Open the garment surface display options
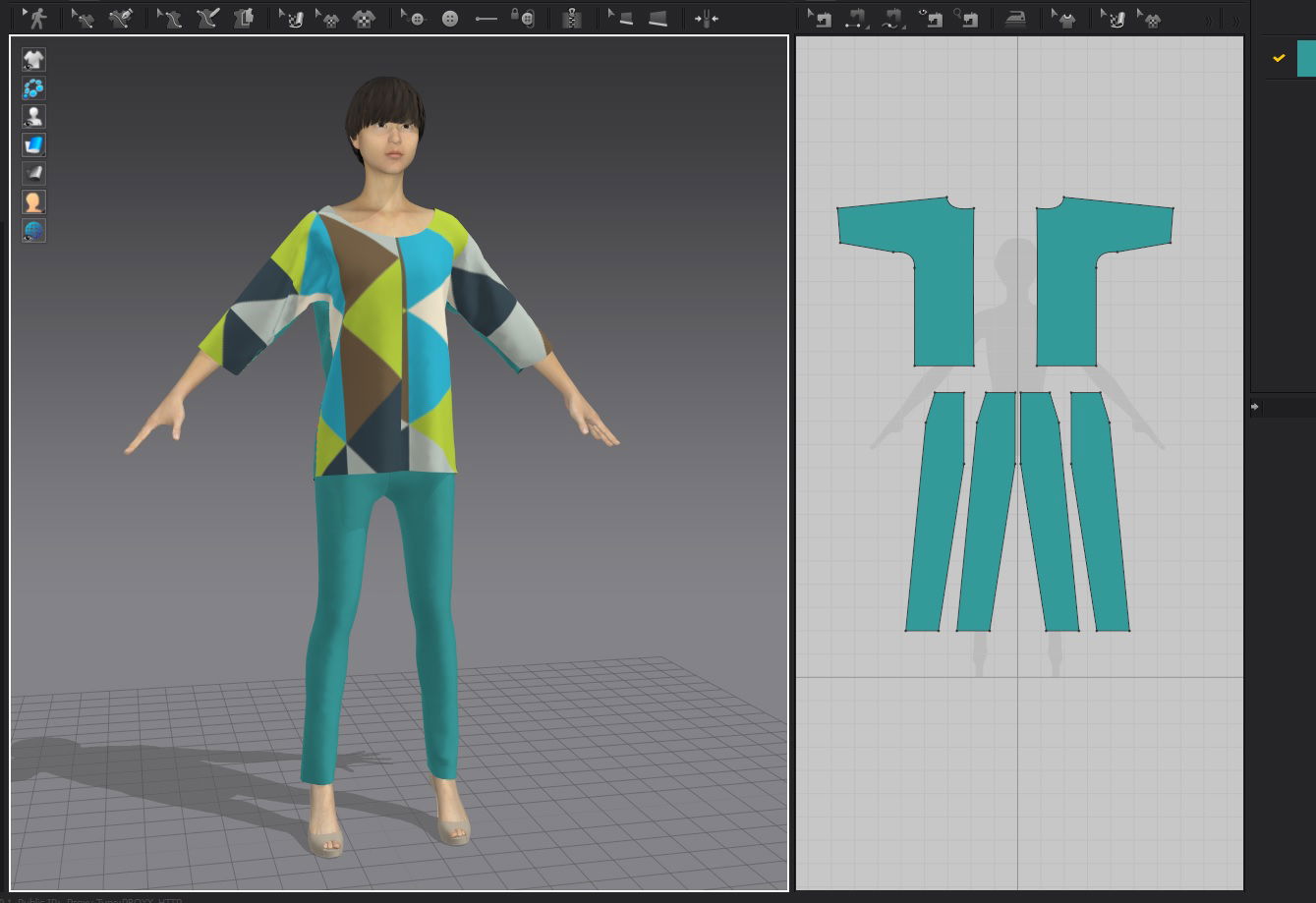Image resolution: width=1316 pixels, height=903 pixels. [33, 145]
